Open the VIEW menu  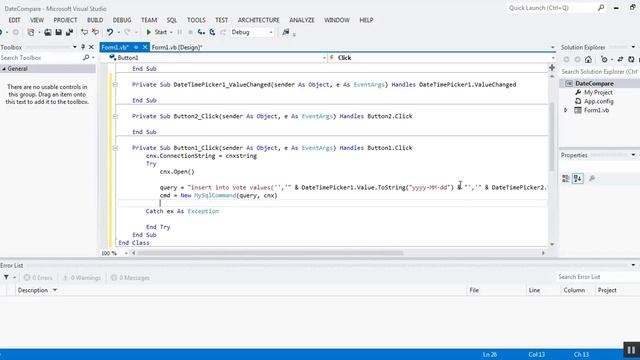tap(37, 20)
